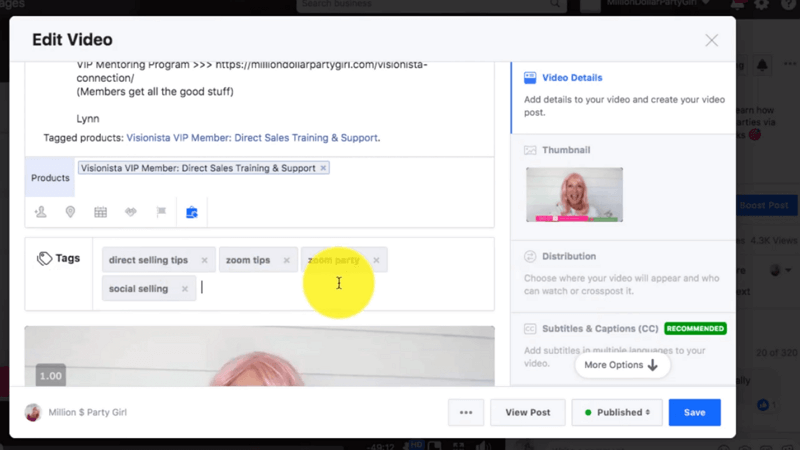Click the Tags label icon
The height and width of the screenshot is (450, 800).
(44, 259)
